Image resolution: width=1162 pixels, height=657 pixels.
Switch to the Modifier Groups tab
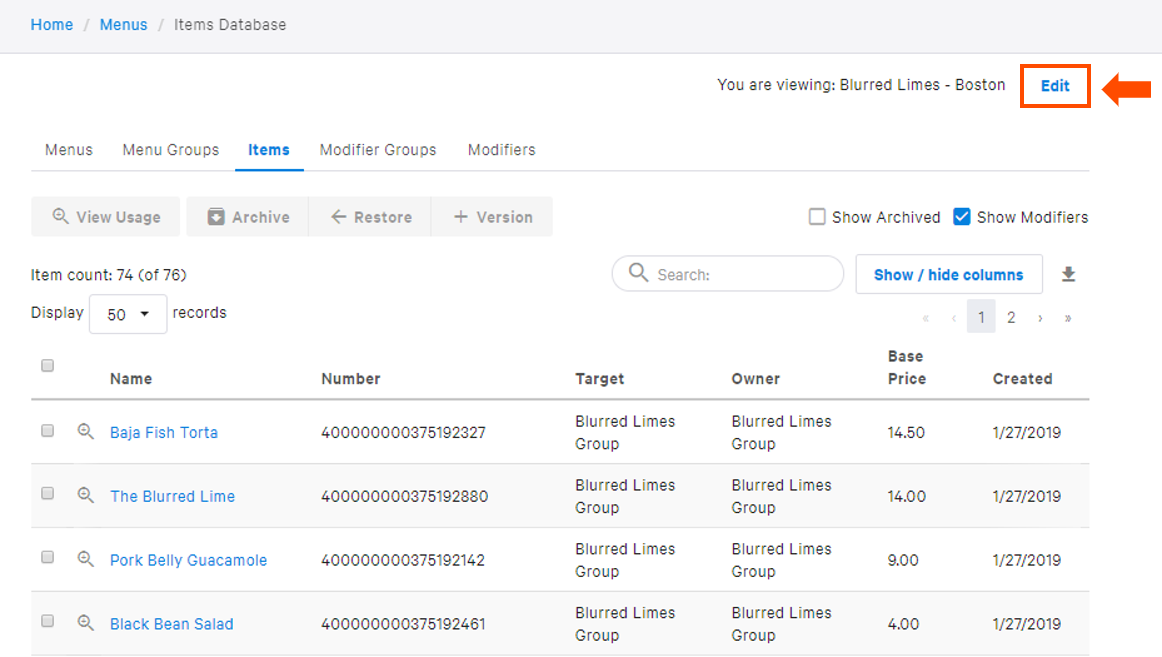(378, 149)
